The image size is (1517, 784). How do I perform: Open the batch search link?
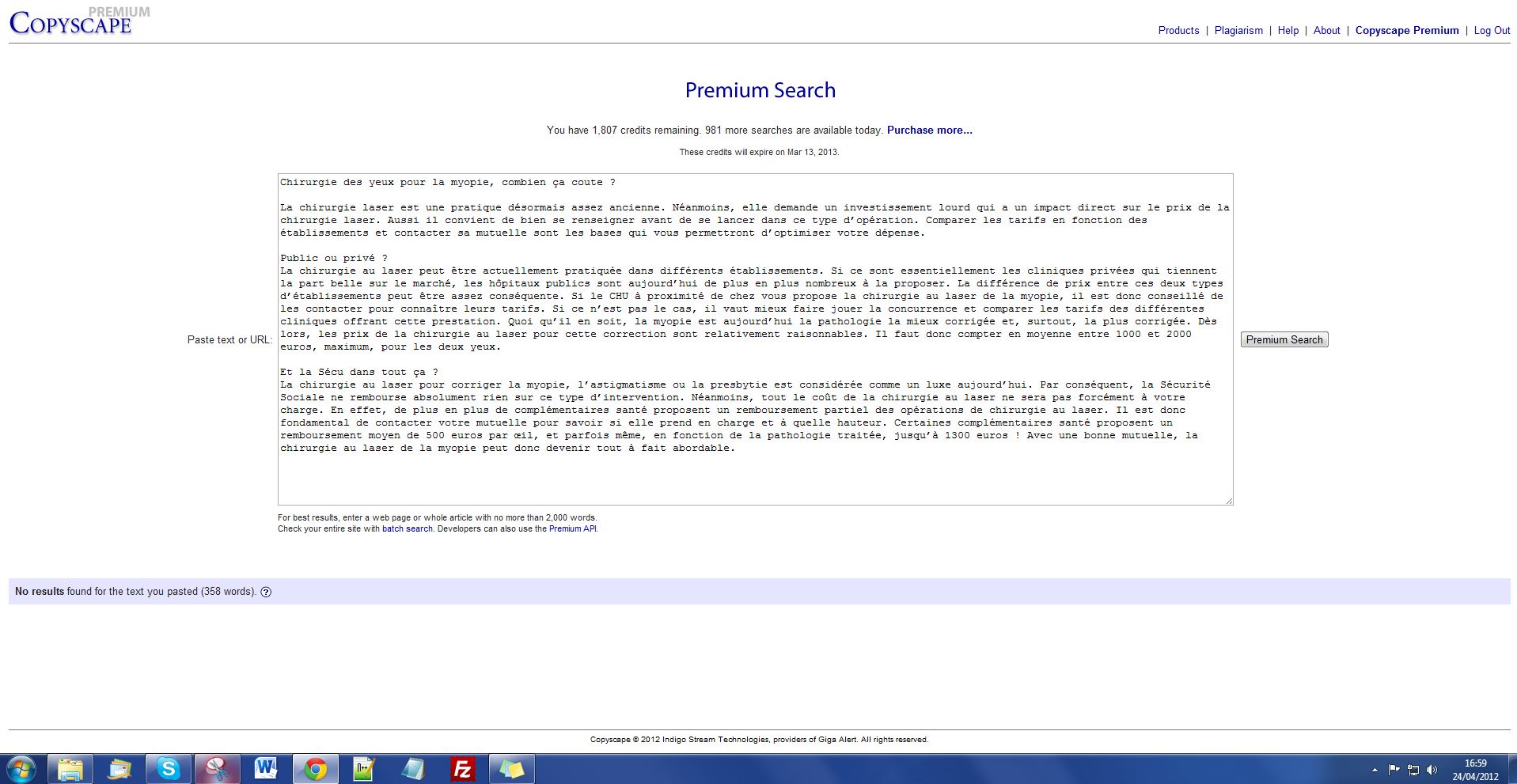(x=407, y=528)
